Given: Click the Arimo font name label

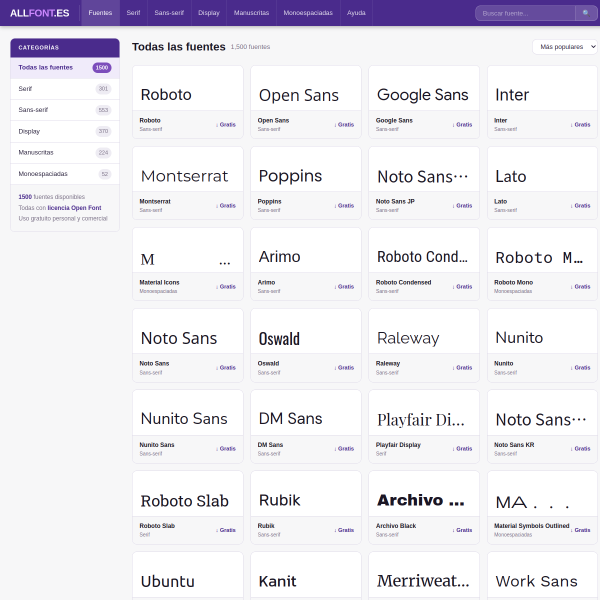Looking at the screenshot, I should pos(266,282).
